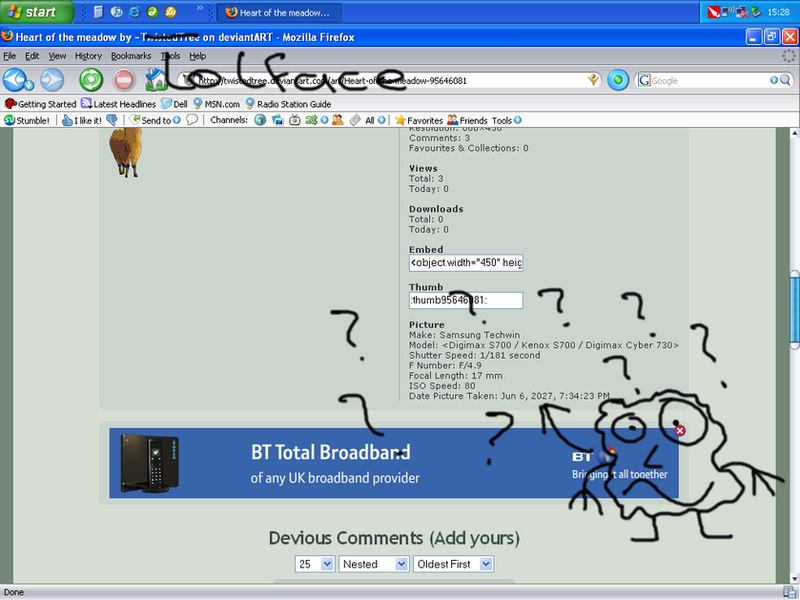Select the video TV channel icon
The height and width of the screenshot is (600, 800).
coord(295,120)
